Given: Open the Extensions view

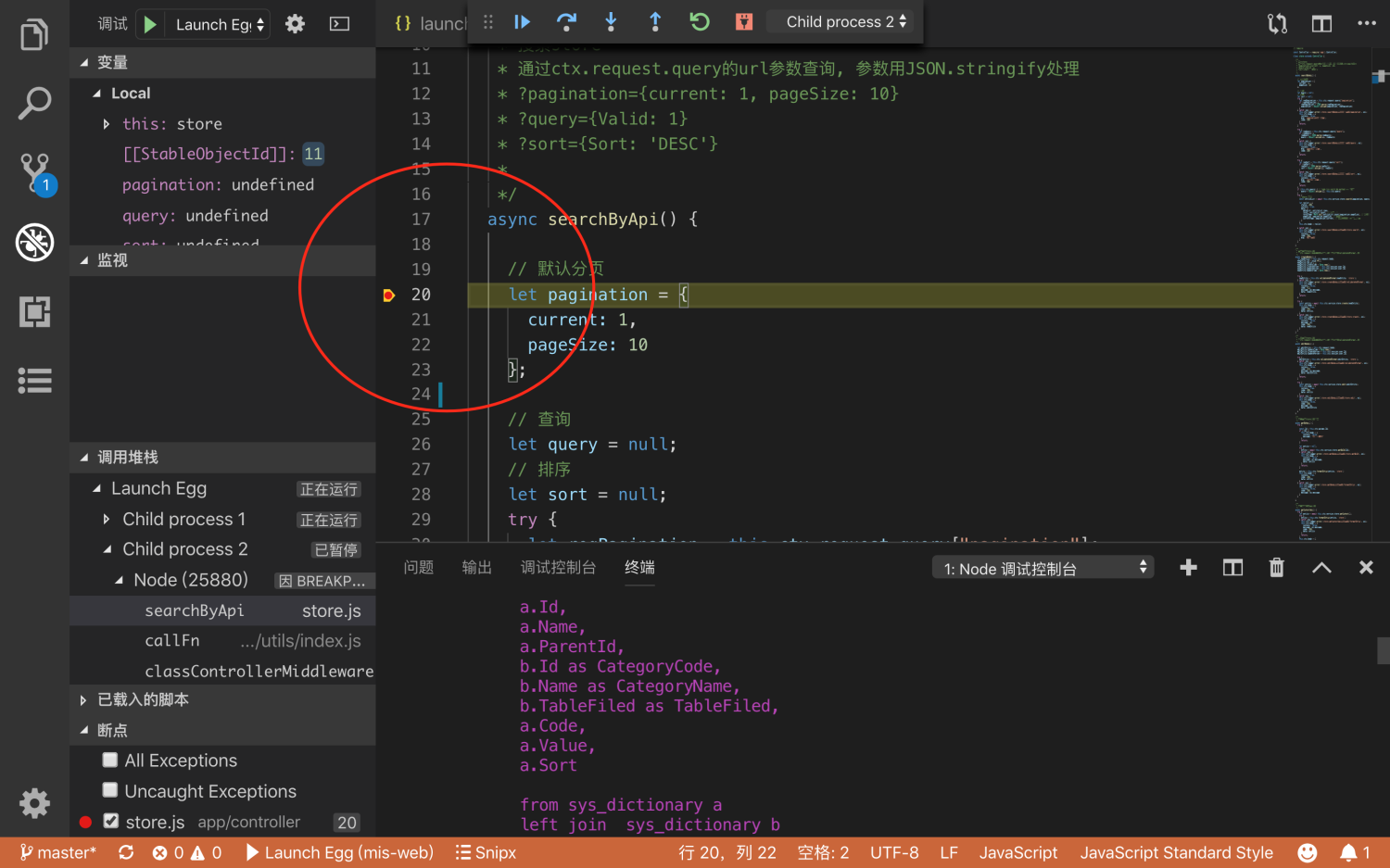Looking at the screenshot, I should tap(34, 312).
